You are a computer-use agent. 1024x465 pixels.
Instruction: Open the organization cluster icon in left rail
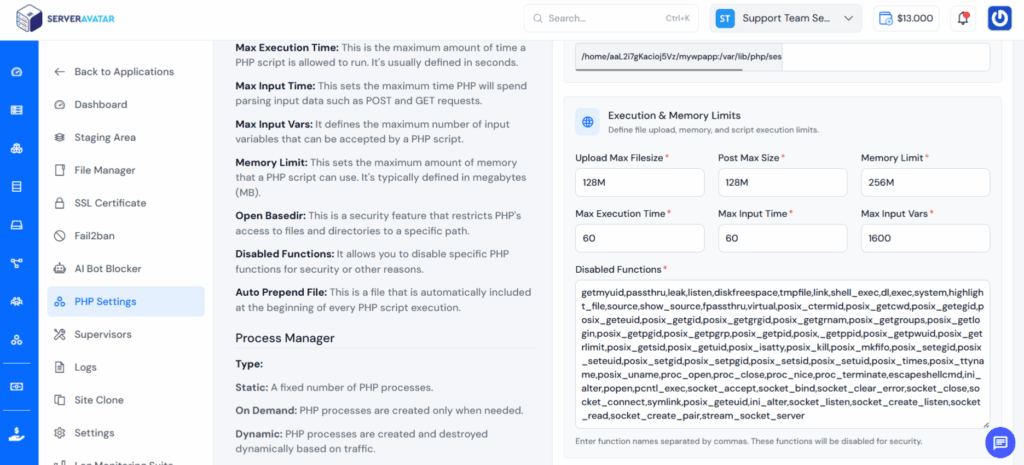pos(17,340)
